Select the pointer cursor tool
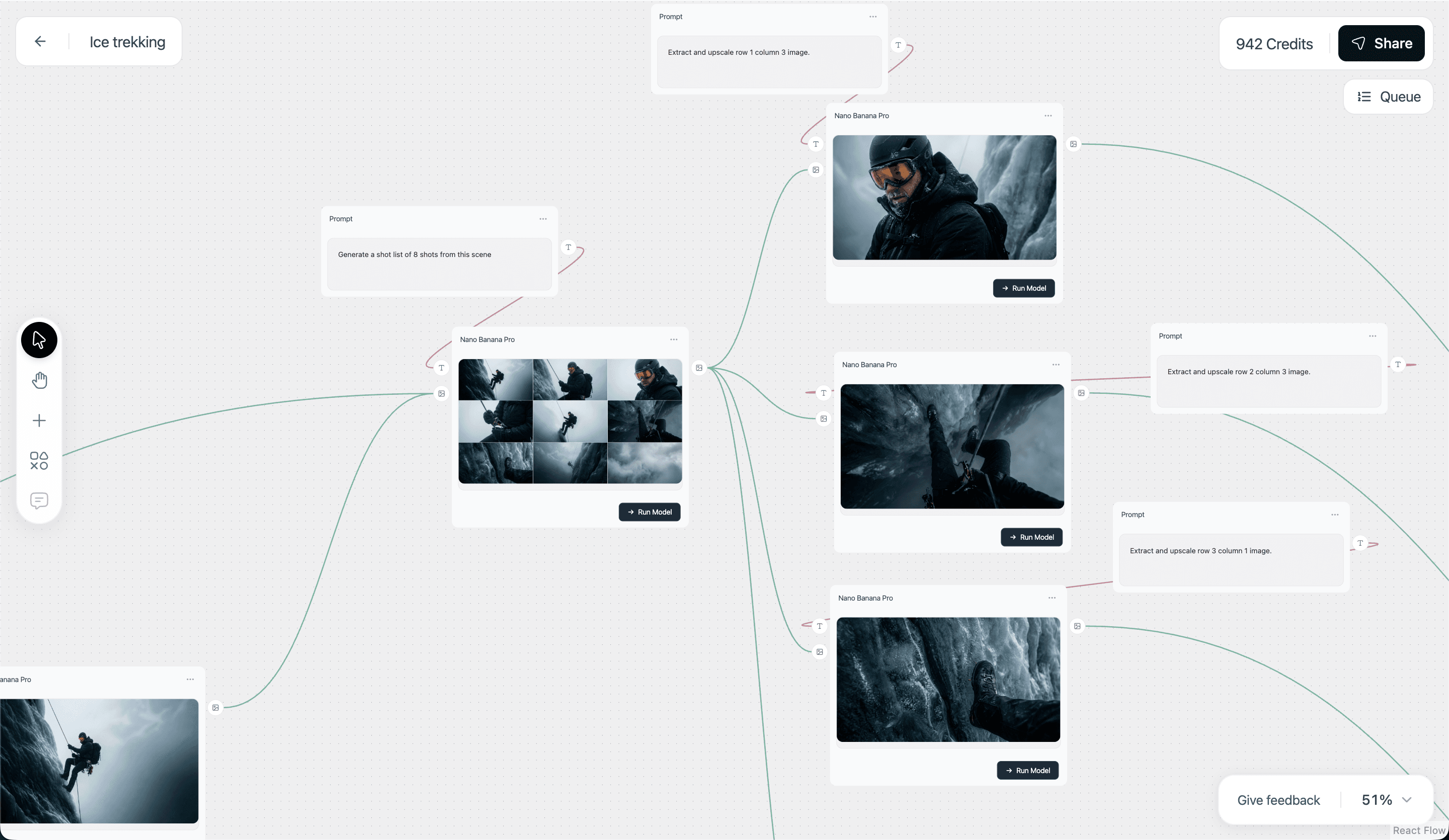Viewport: 1449px width, 840px height. (x=39, y=340)
